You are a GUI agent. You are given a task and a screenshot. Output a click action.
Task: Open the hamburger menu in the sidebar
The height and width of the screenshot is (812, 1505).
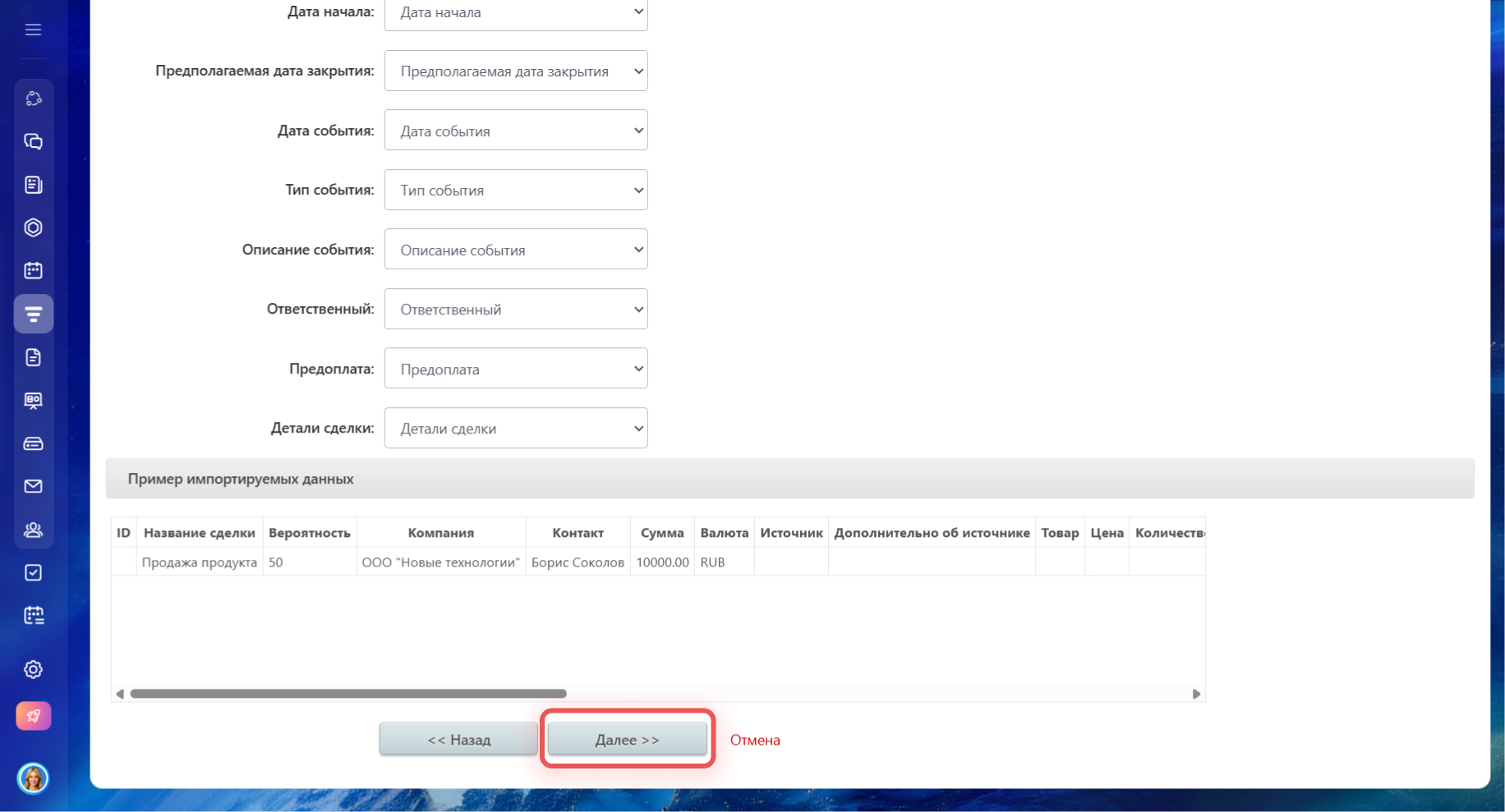tap(33, 30)
